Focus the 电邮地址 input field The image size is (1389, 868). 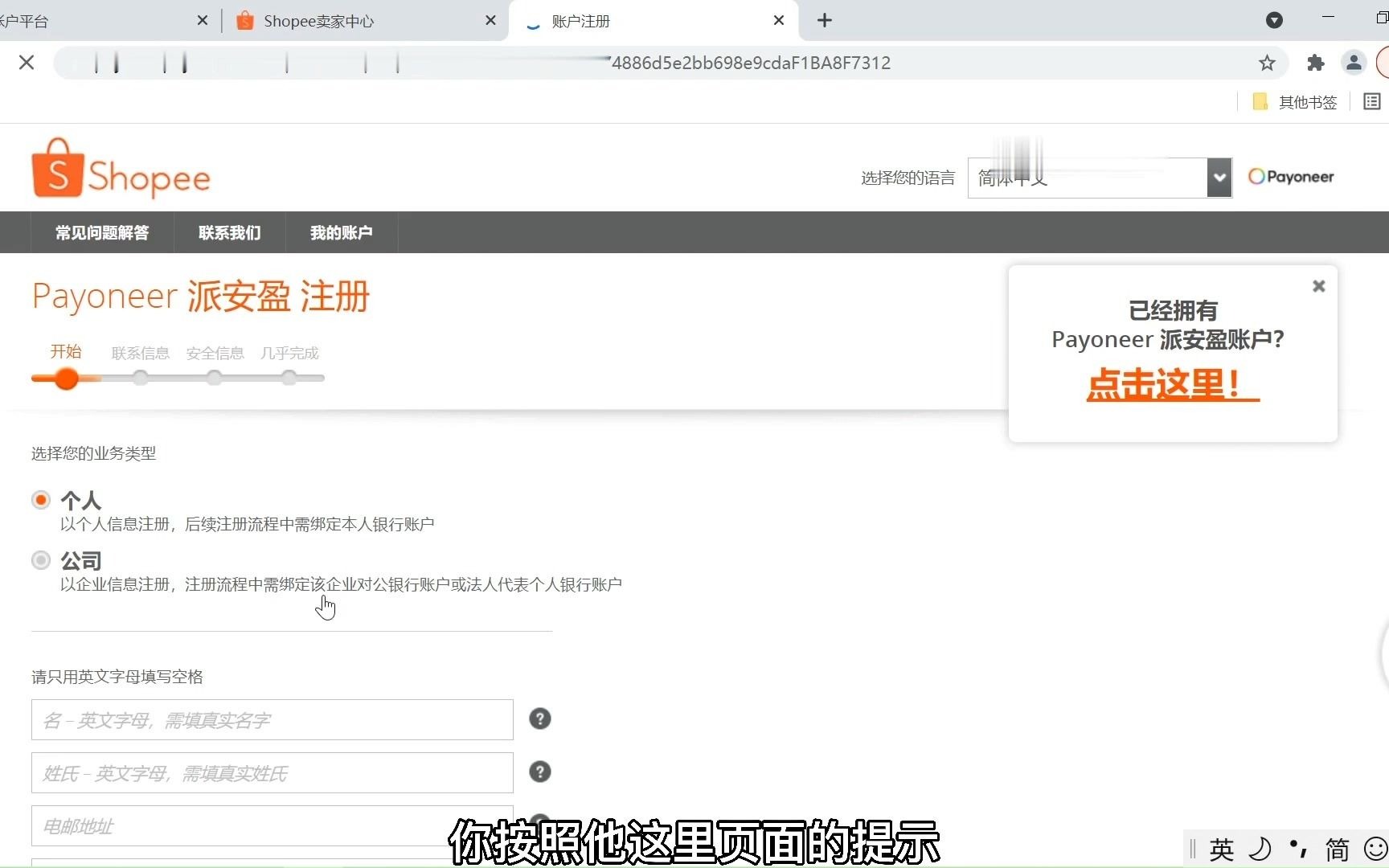tap(272, 826)
